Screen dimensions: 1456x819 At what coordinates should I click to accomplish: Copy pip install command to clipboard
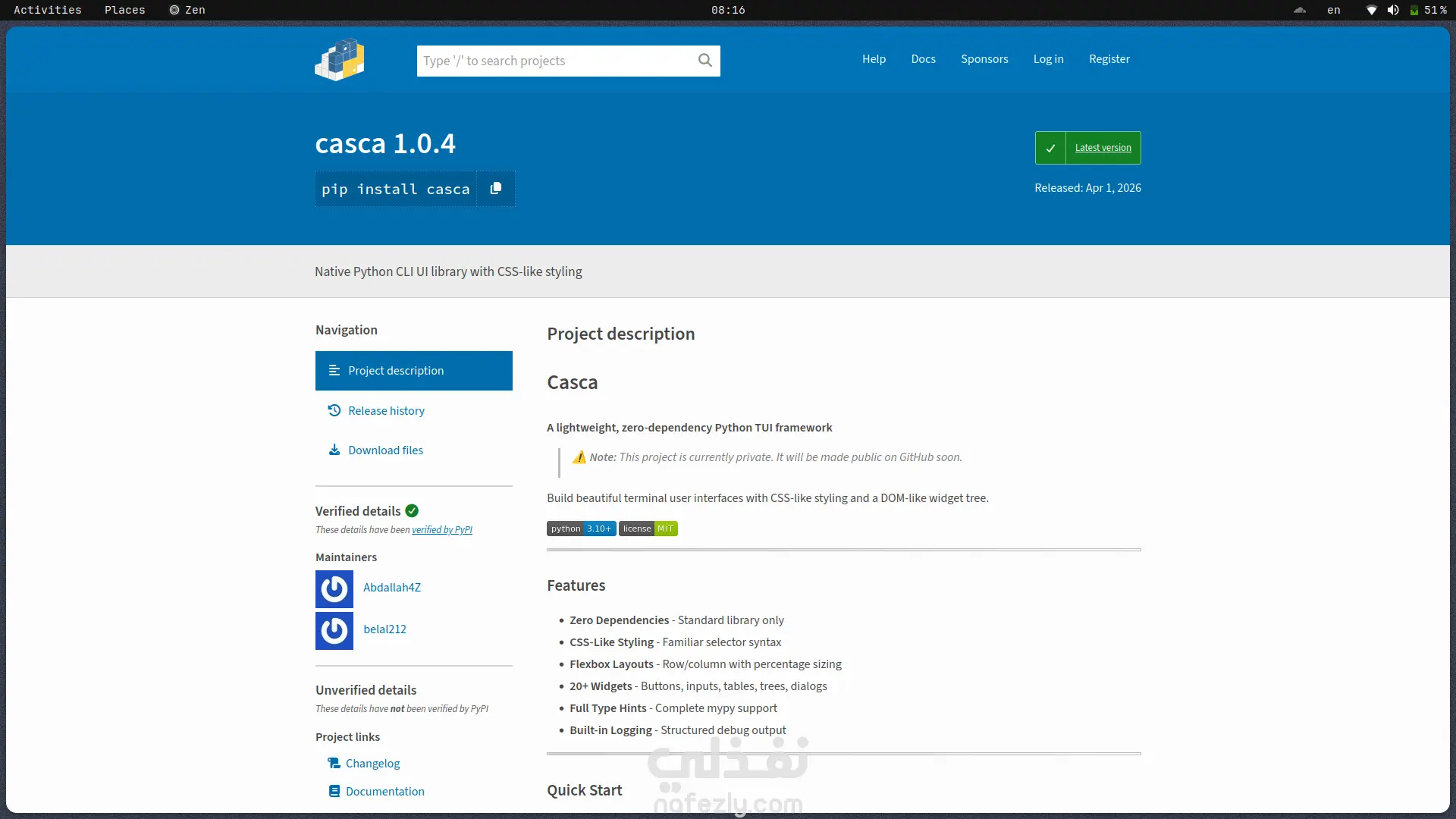496,189
